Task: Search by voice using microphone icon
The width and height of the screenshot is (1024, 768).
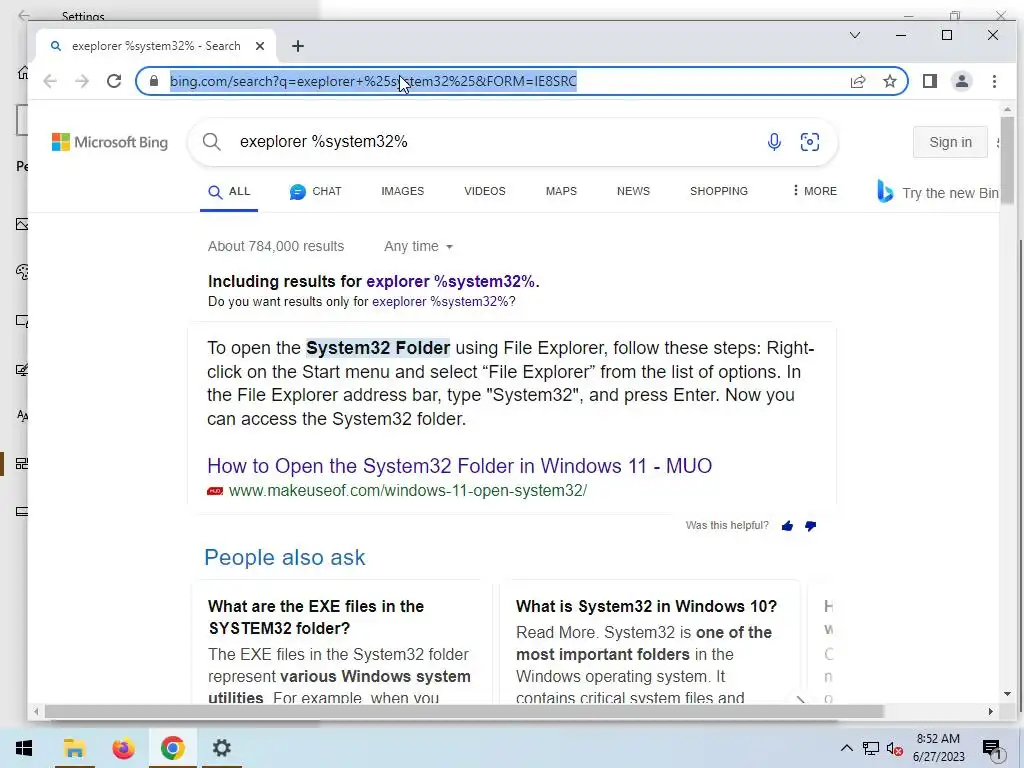Action: pos(774,142)
